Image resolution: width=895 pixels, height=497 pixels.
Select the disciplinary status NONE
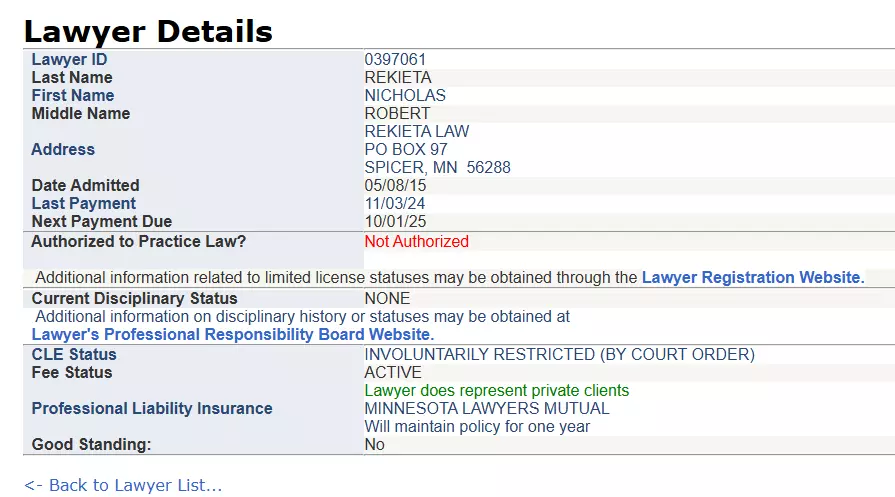click(387, 298)
